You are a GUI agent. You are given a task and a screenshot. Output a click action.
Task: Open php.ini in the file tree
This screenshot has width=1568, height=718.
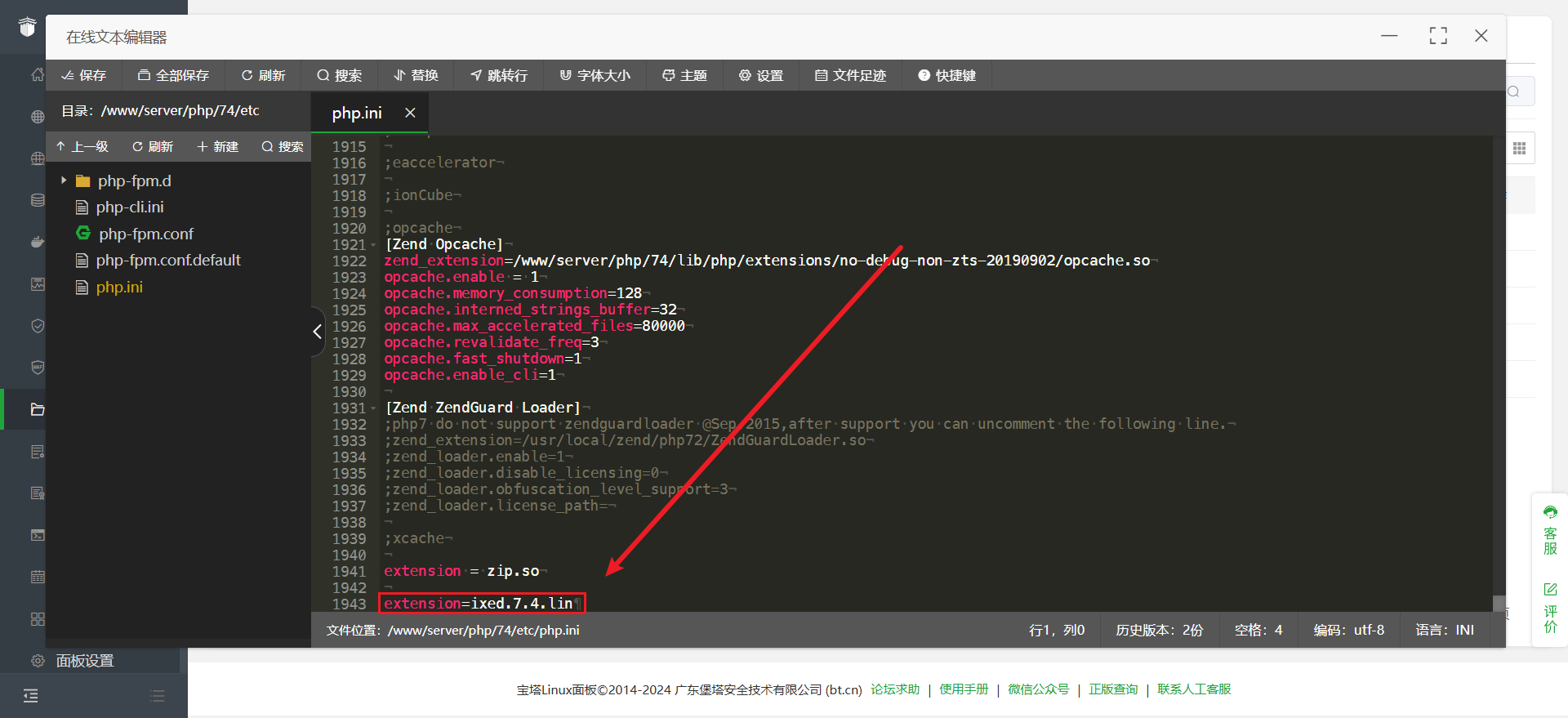click(x=118, y=287)
